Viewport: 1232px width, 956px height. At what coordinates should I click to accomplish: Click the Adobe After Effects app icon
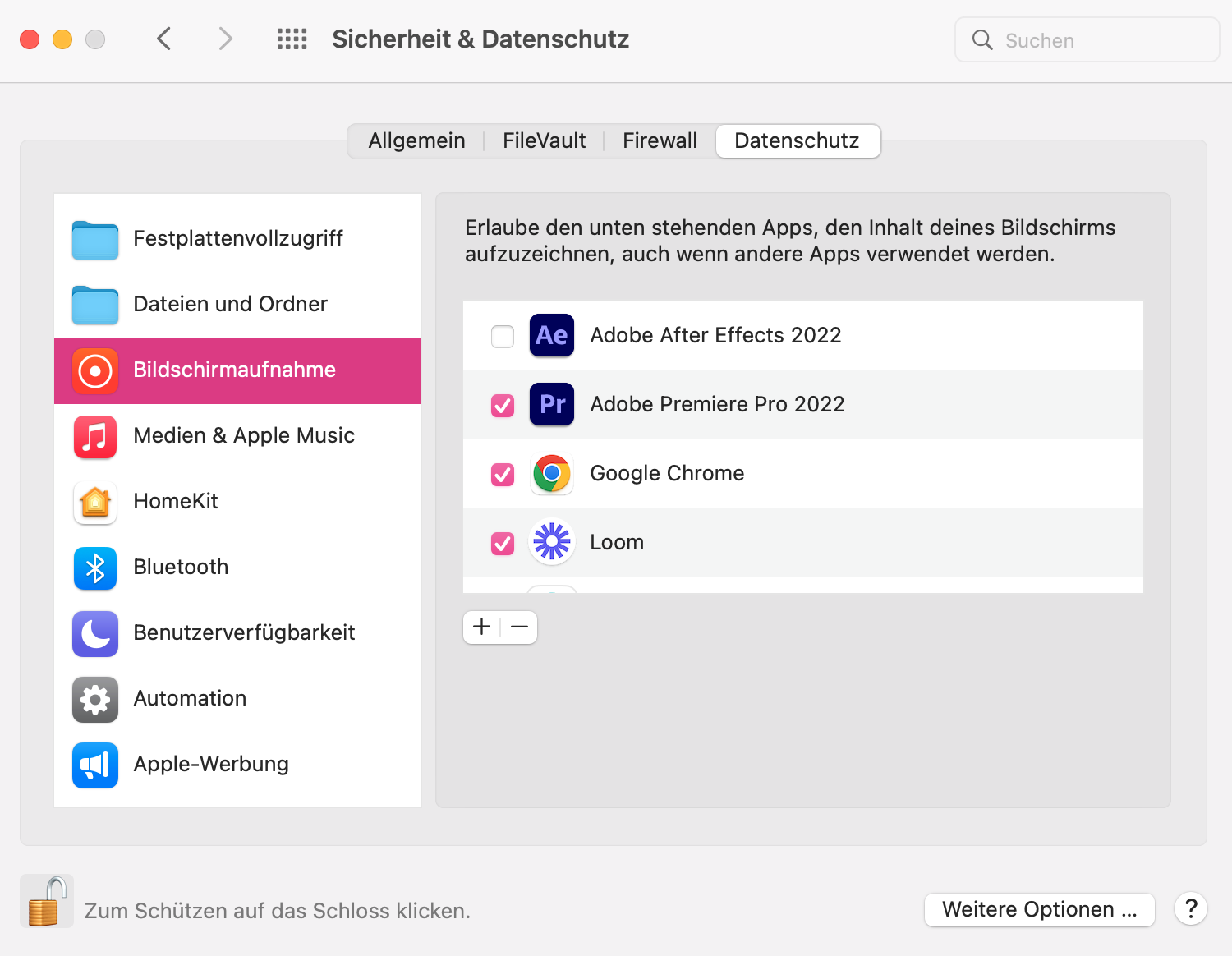[552, 335]
